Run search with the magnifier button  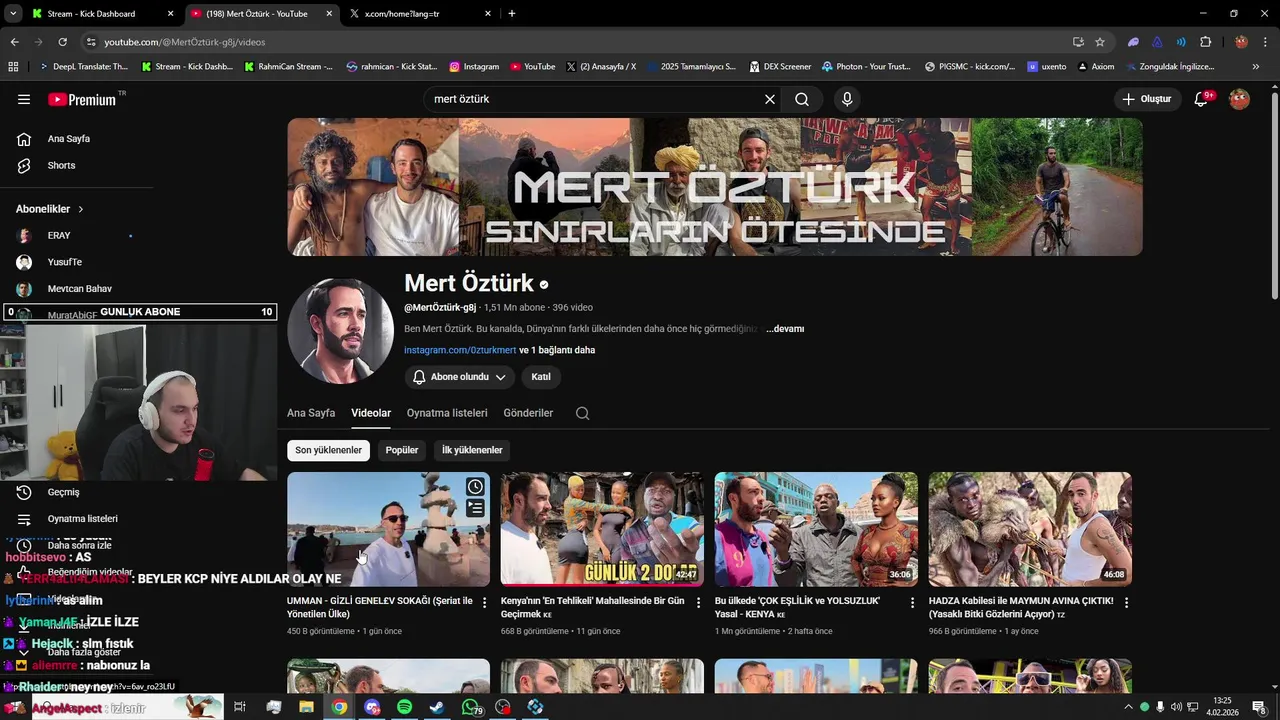pyautogui.click(x=802, y=99)
